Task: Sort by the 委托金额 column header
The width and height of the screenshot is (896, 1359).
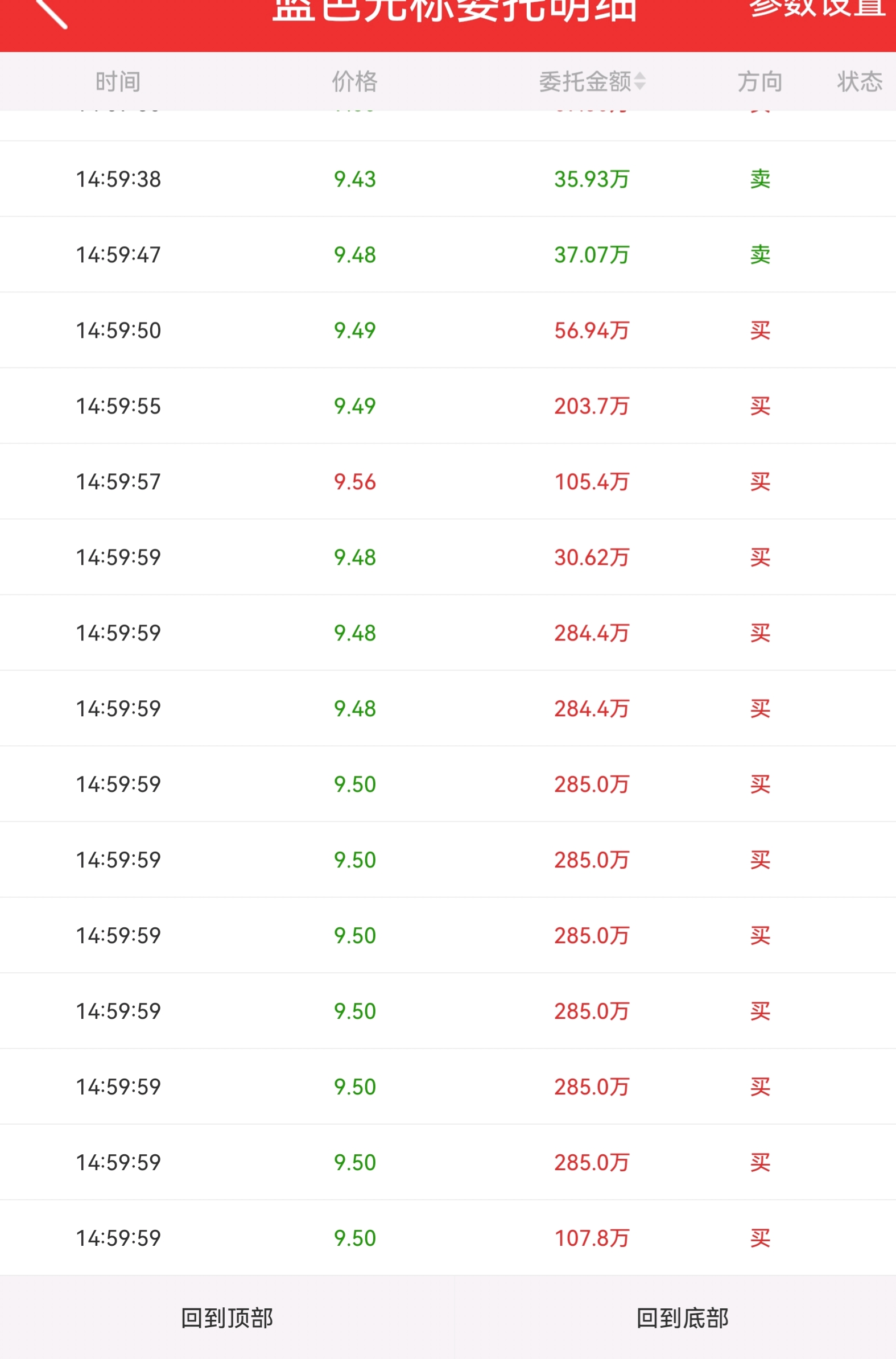Action: (x=585, y=82)
